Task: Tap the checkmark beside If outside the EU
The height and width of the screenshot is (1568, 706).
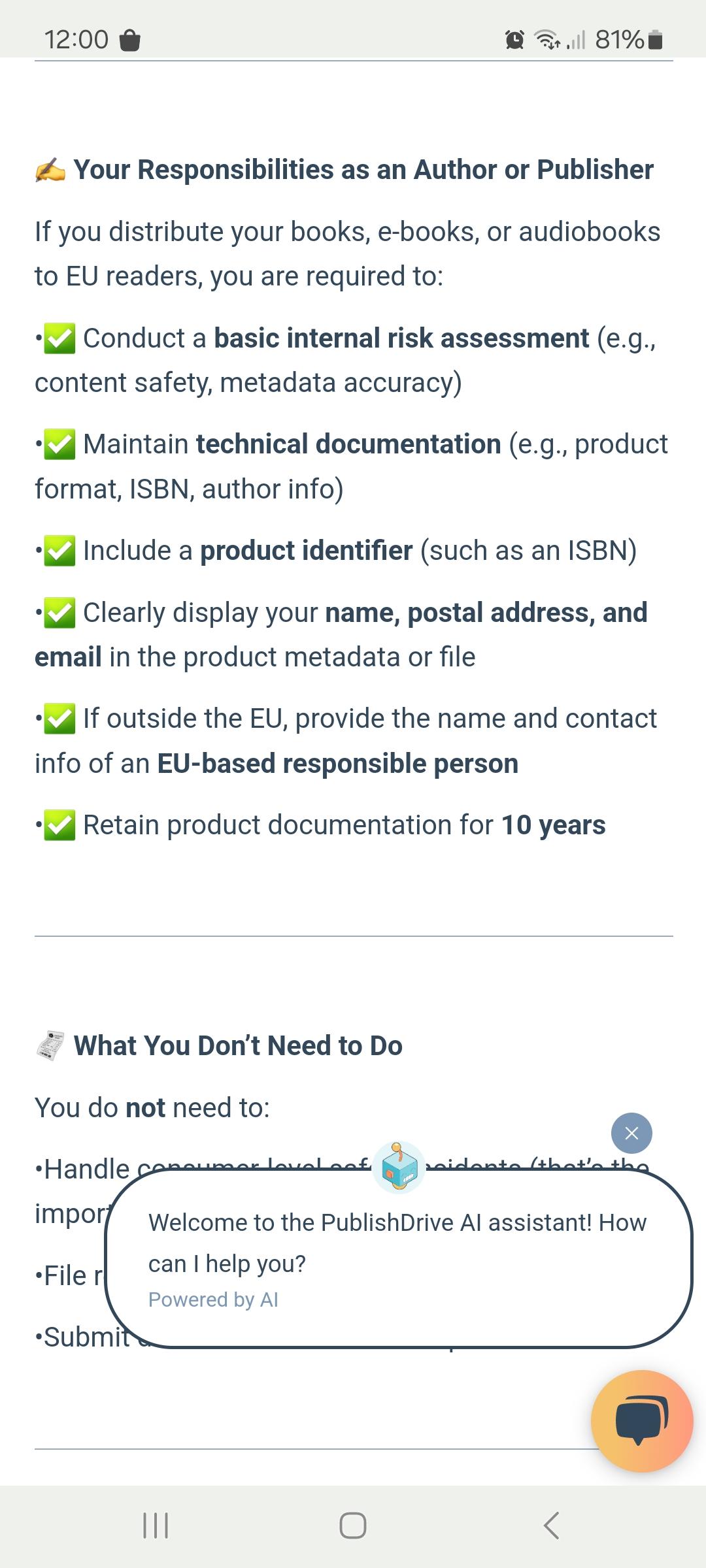Action: coord(59,719)
